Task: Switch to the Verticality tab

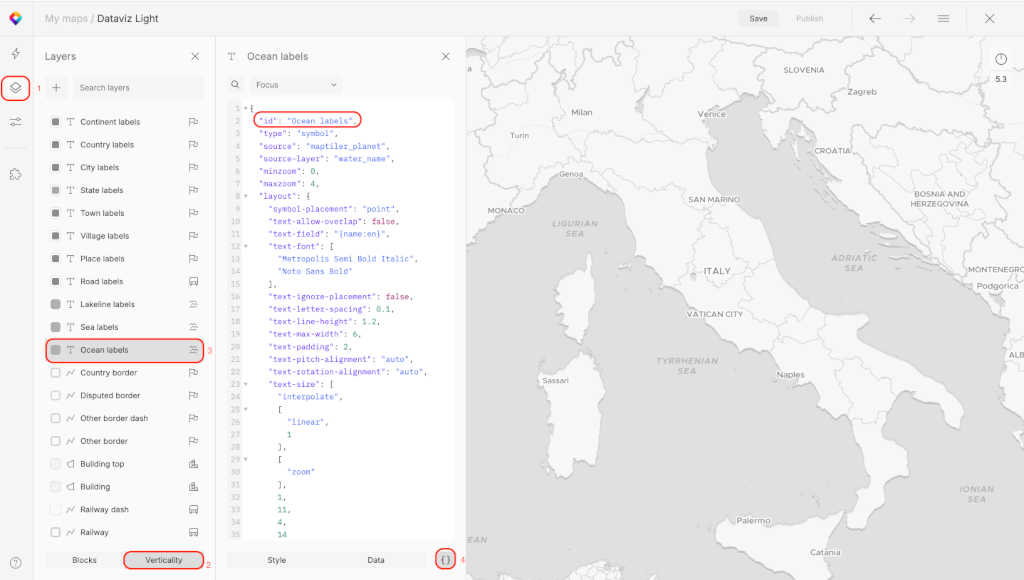Action: coord(163,560)
